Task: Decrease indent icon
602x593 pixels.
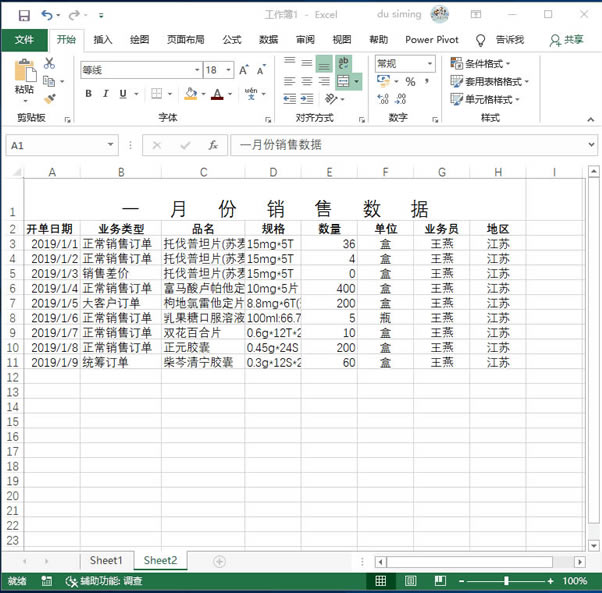Action: pyautogui.click(x=289, y=99)
